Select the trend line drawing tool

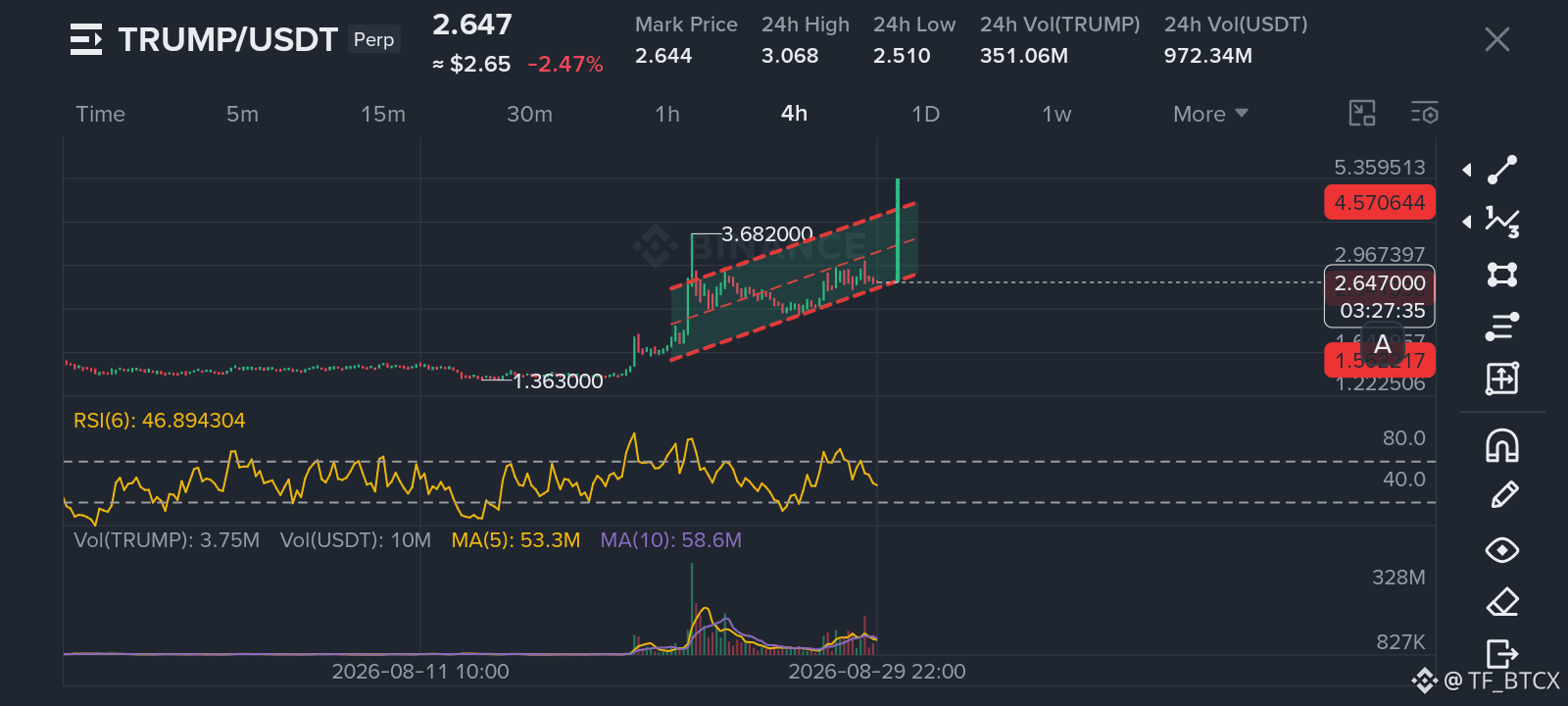coord(1502,170)
